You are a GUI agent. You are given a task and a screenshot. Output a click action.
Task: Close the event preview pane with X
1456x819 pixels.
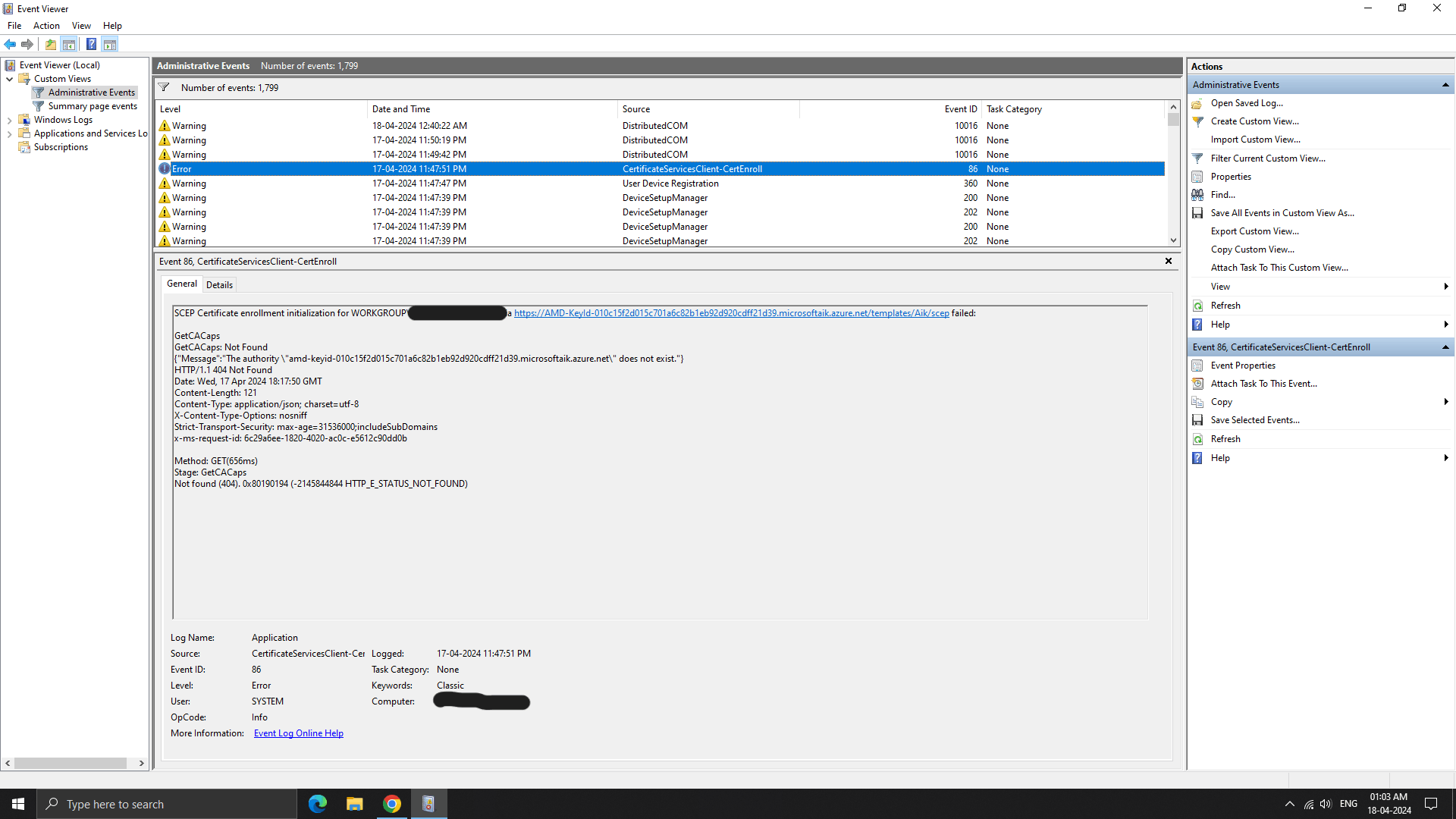tap(1169, 261)
